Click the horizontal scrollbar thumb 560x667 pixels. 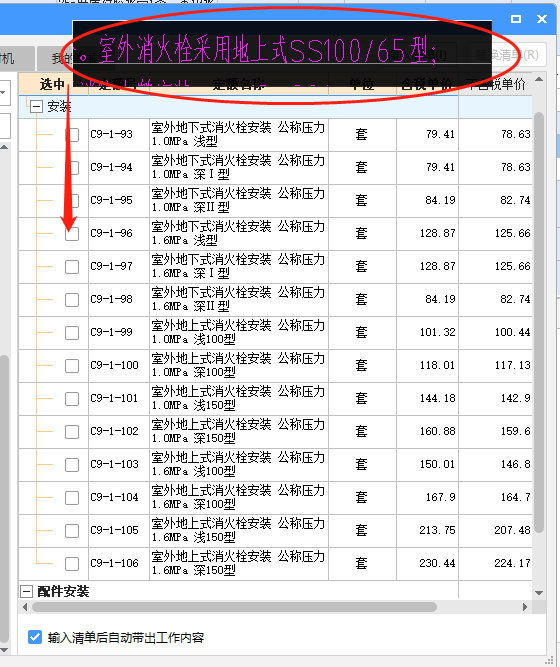(x=234, y=607)
